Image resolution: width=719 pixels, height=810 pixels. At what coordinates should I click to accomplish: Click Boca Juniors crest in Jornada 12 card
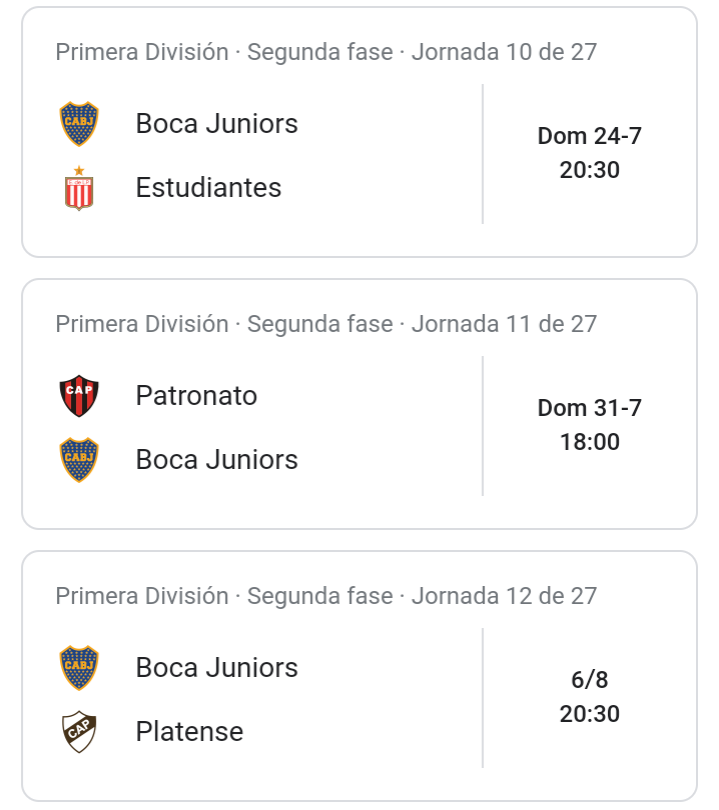pos(79,668)
